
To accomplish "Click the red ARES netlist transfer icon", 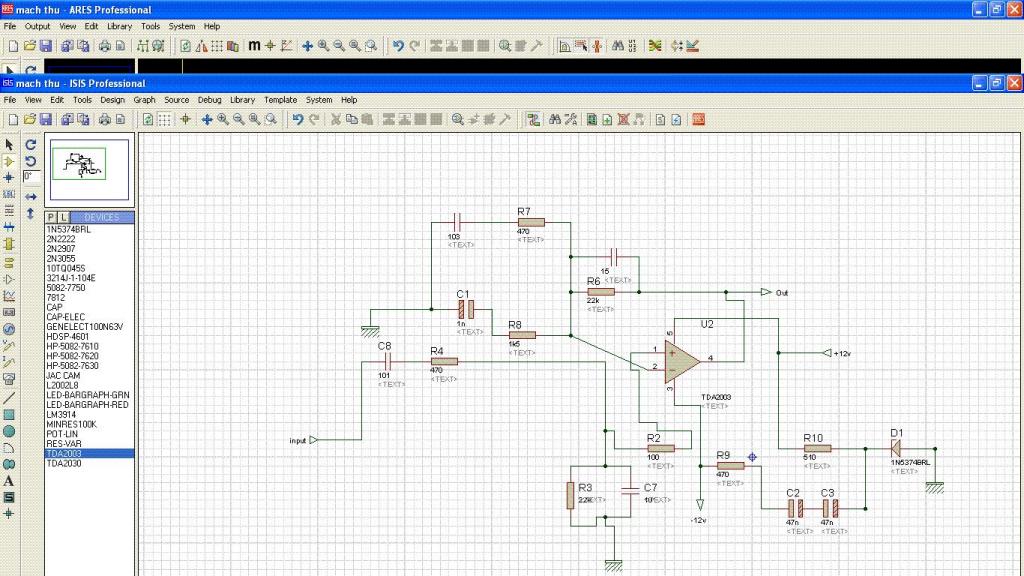I will click(698, 119).
